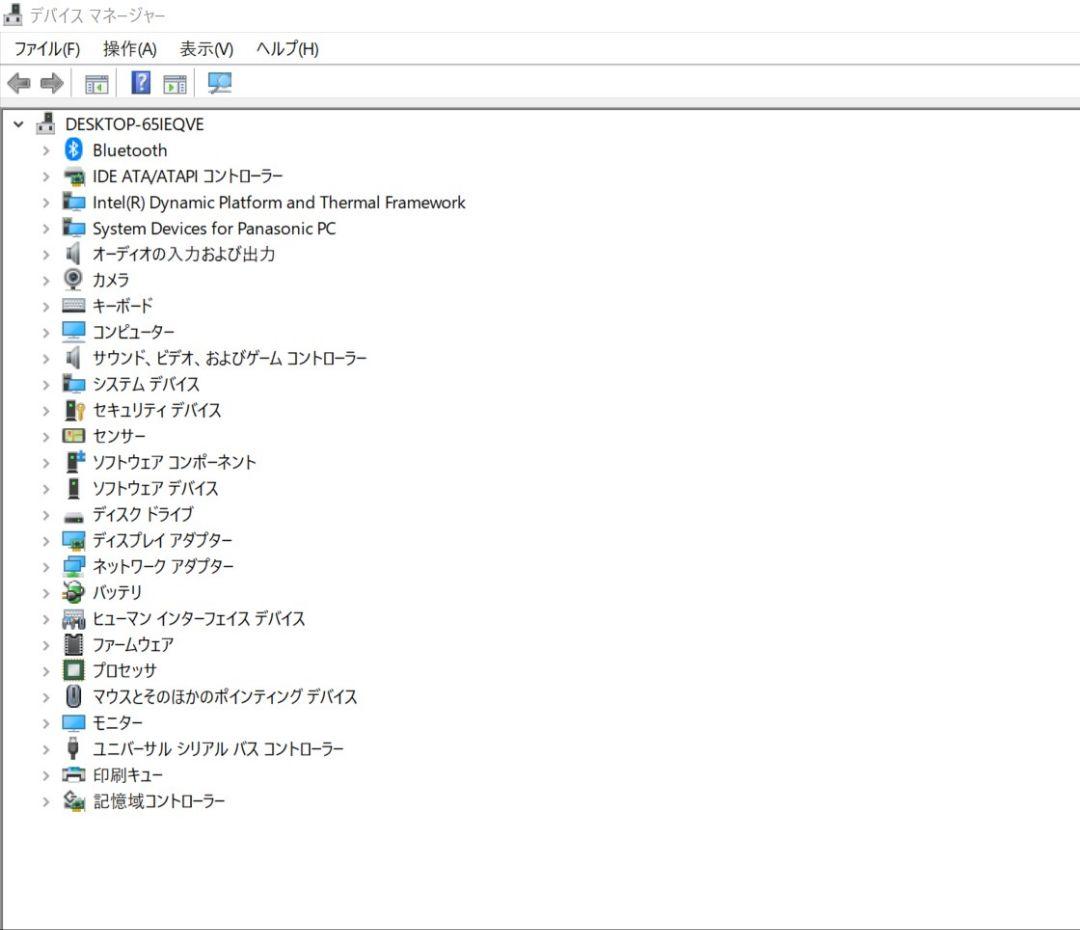Click the IDE ATA/ATAPI コントローラー icon
The width and height of the screenshot is (1080, 930).
pyautogui.click(x=74, y=176)
